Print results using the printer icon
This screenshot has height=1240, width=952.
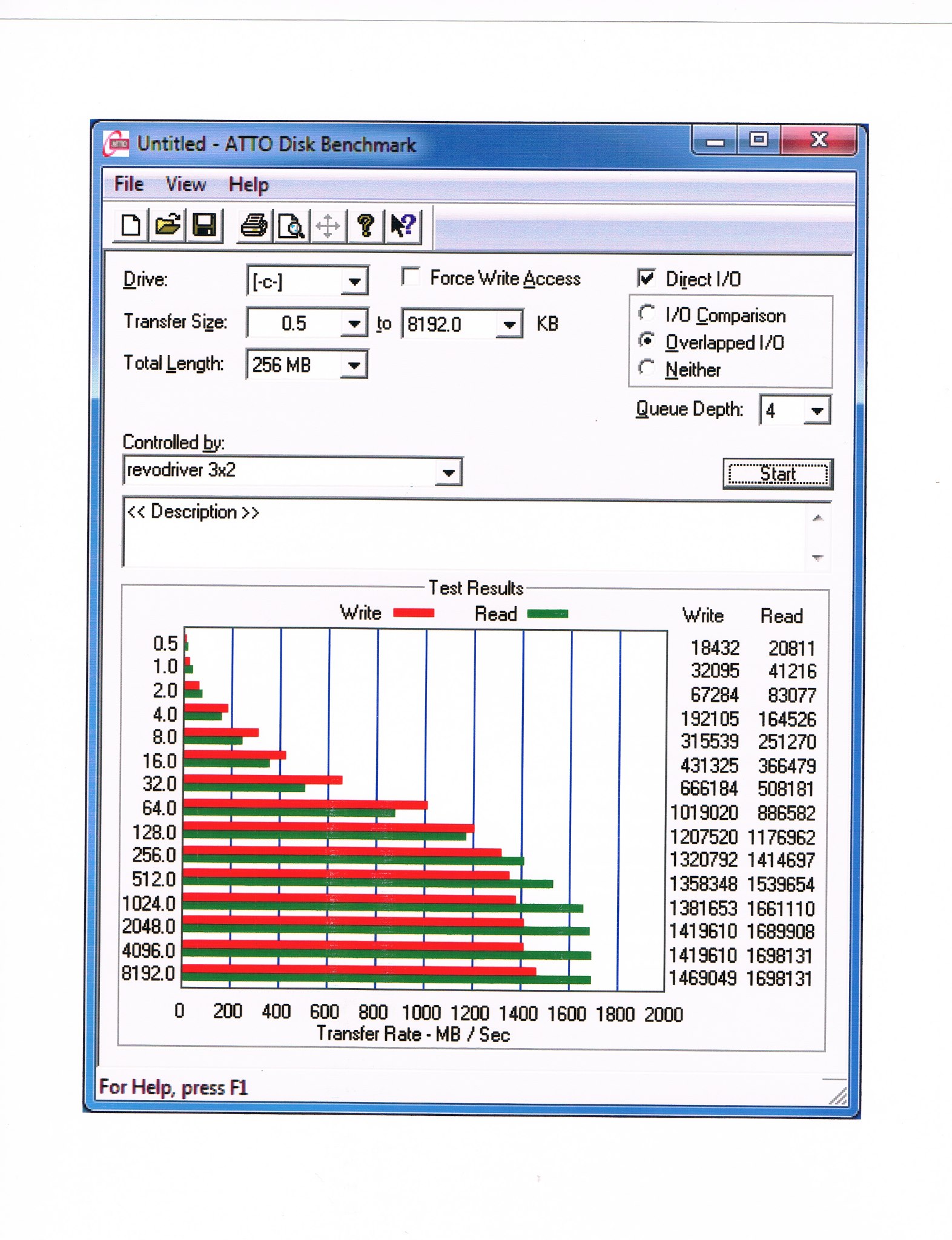click(x=254, y=226)
